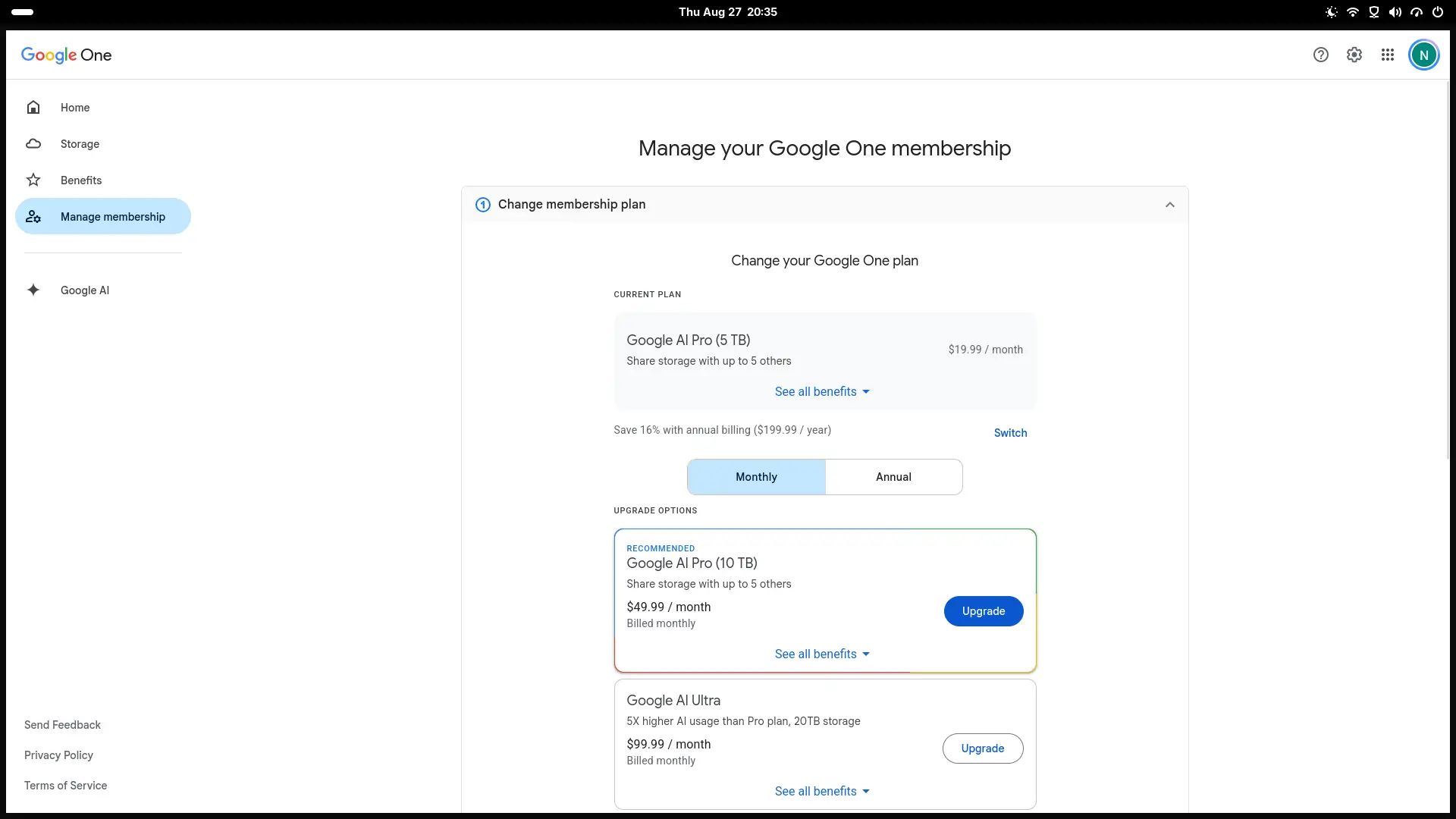
Task: Expand See all benefits for AI Pro 10 TB
Action: [x=823, y=654]
